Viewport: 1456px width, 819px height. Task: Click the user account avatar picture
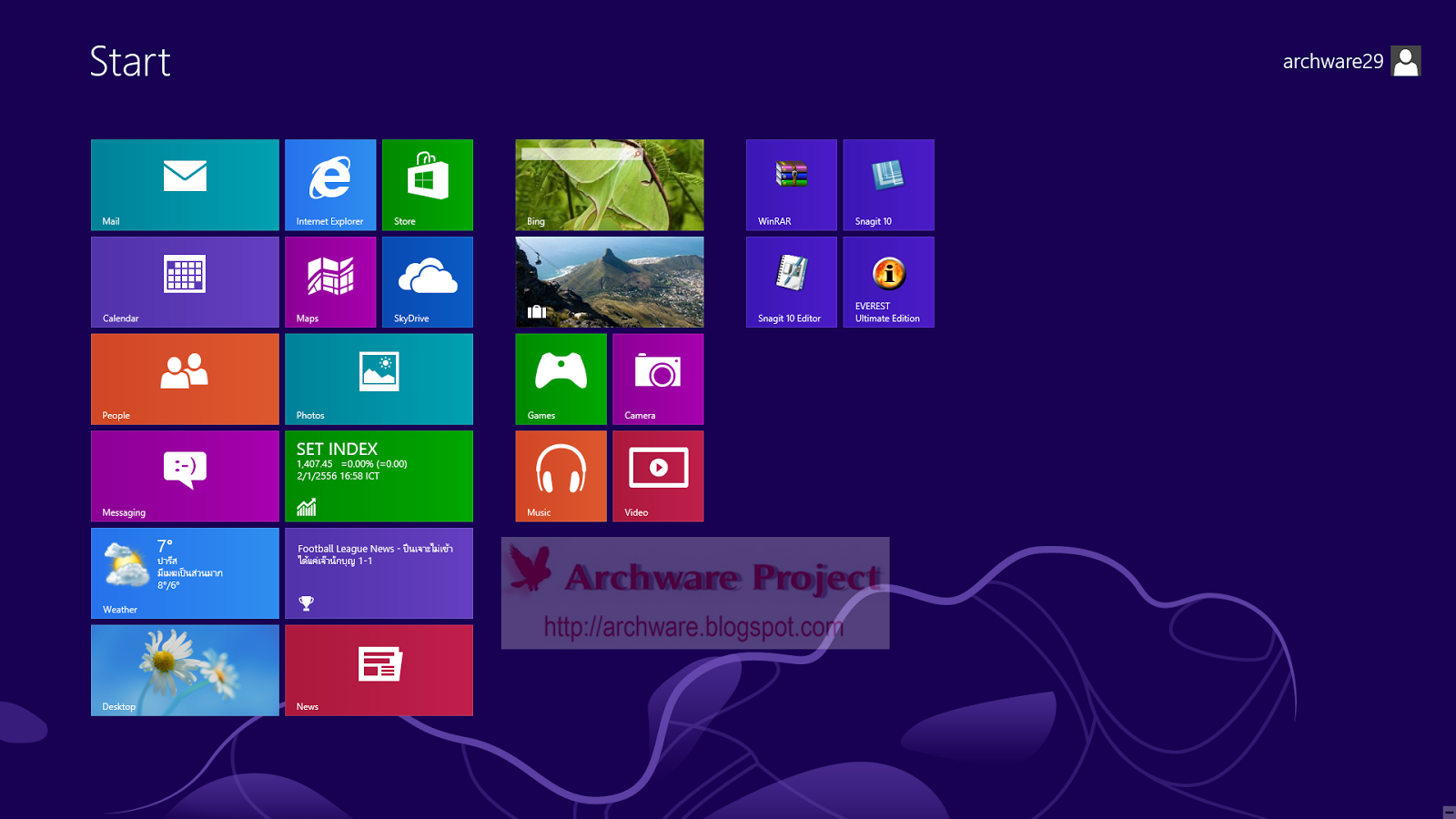pos(1406,61)
